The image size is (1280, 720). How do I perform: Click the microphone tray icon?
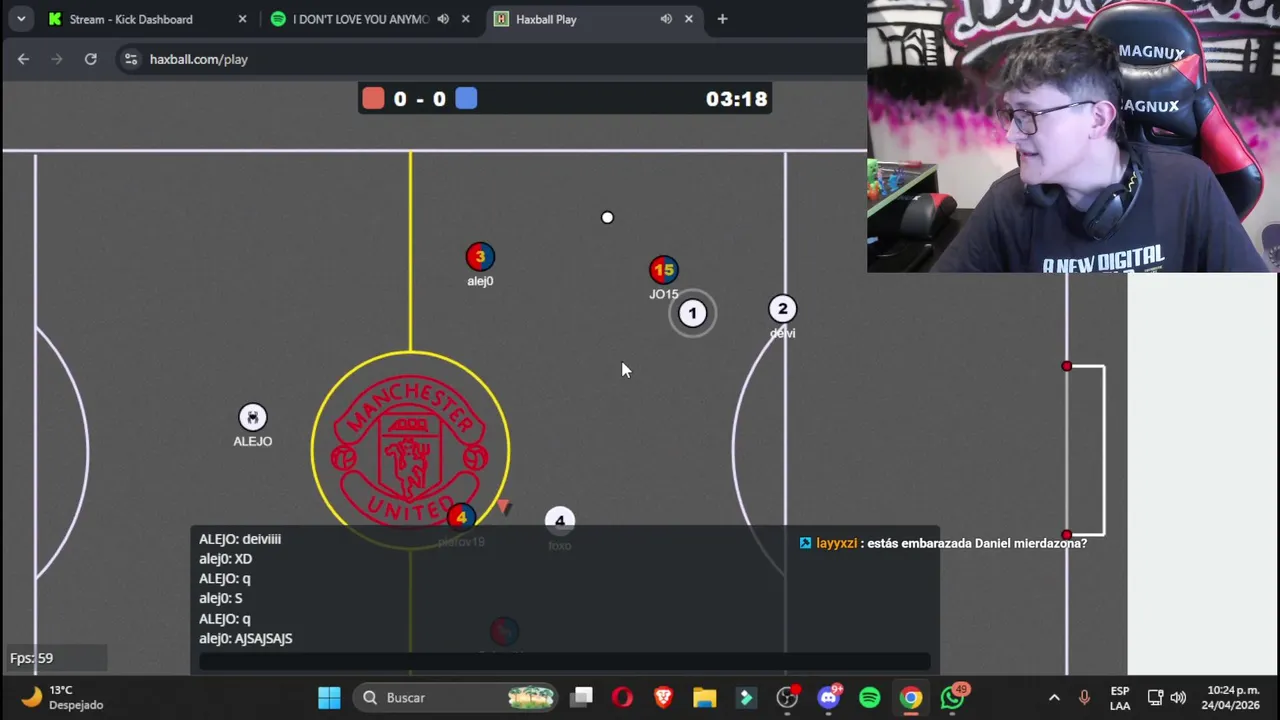(x=1084, y=697)
